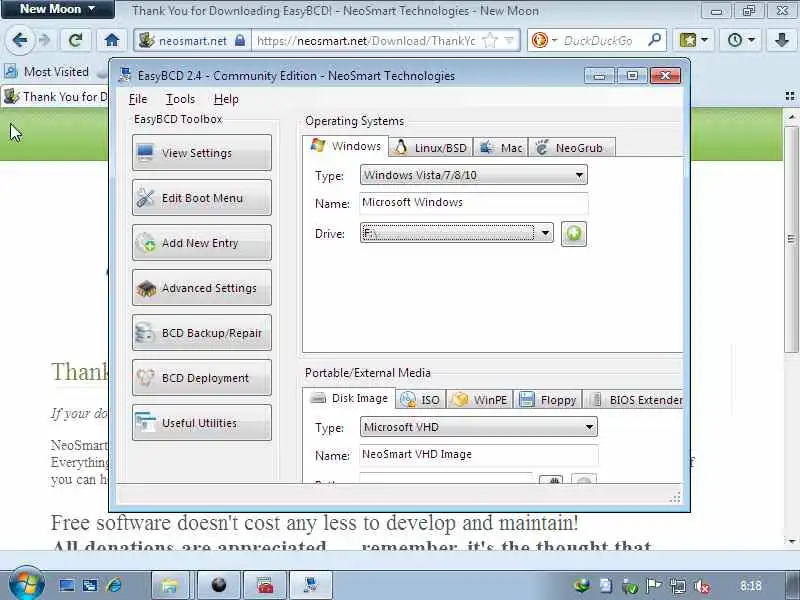
Task: Select the WinPE media tab
Action: [x=480, y=399]
